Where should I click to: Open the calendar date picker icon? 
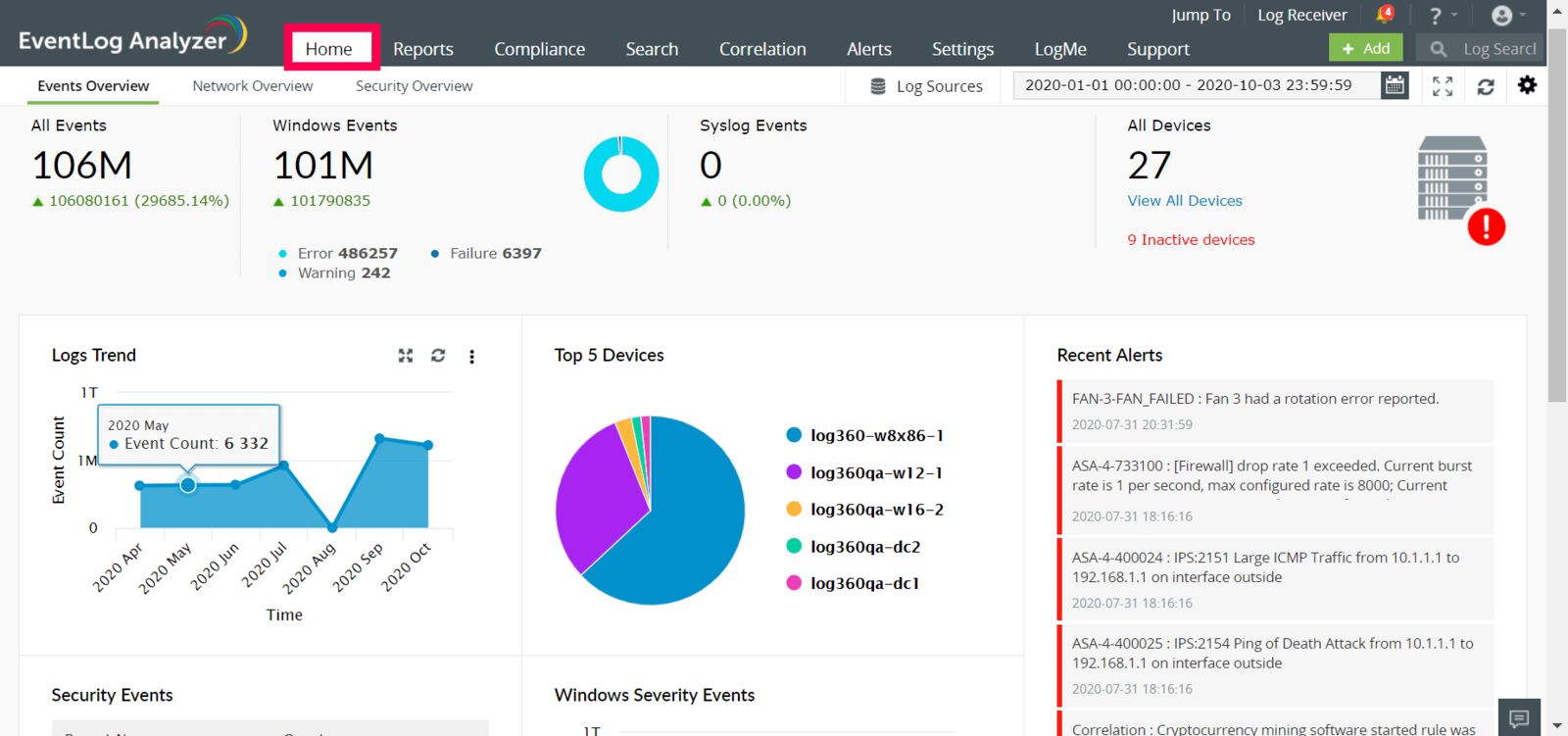point(1395,85)
